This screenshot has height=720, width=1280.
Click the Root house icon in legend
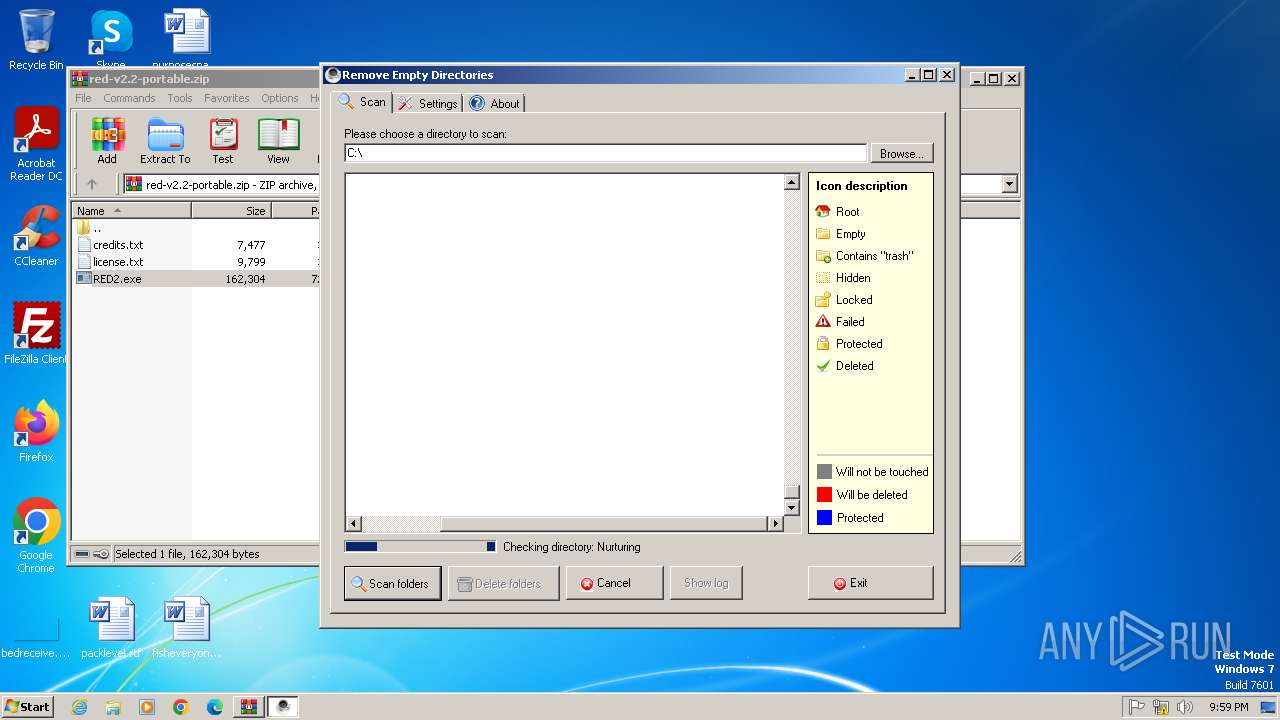823,212
